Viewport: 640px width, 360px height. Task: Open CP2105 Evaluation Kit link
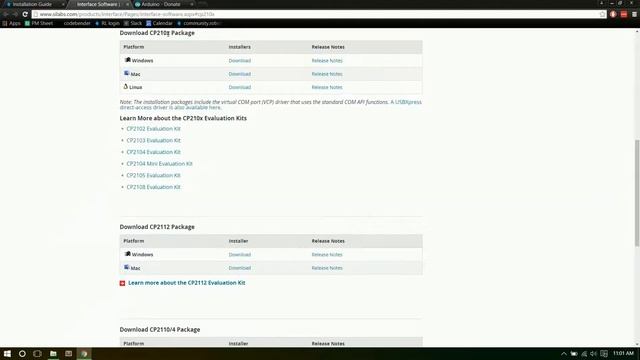(153, 175)
